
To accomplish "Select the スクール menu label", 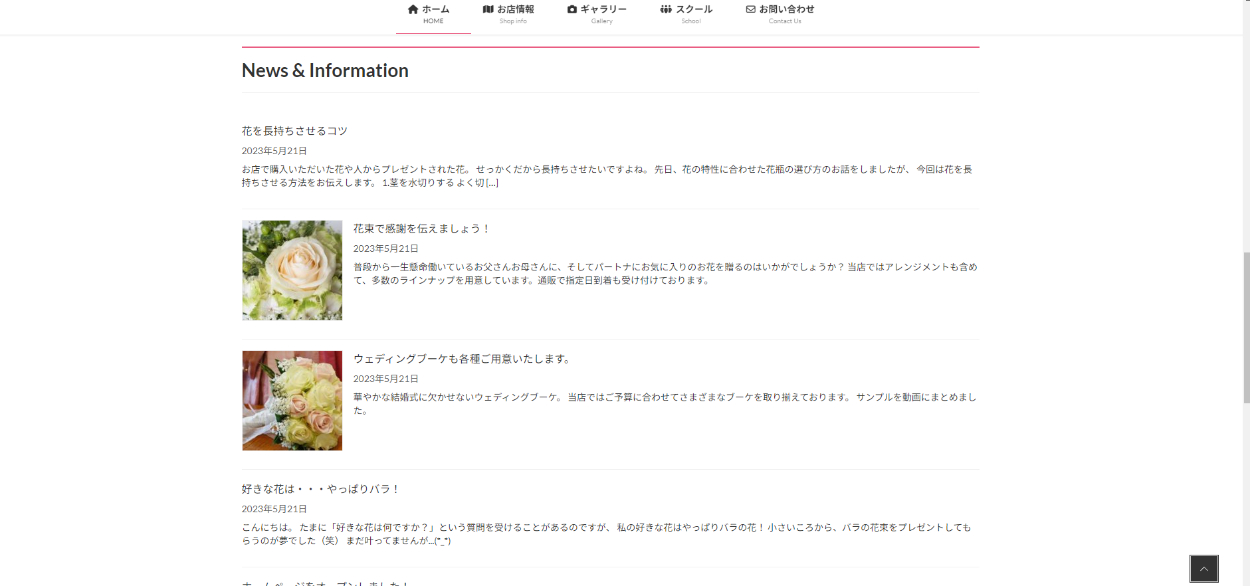I will click(x=694, y=9).
